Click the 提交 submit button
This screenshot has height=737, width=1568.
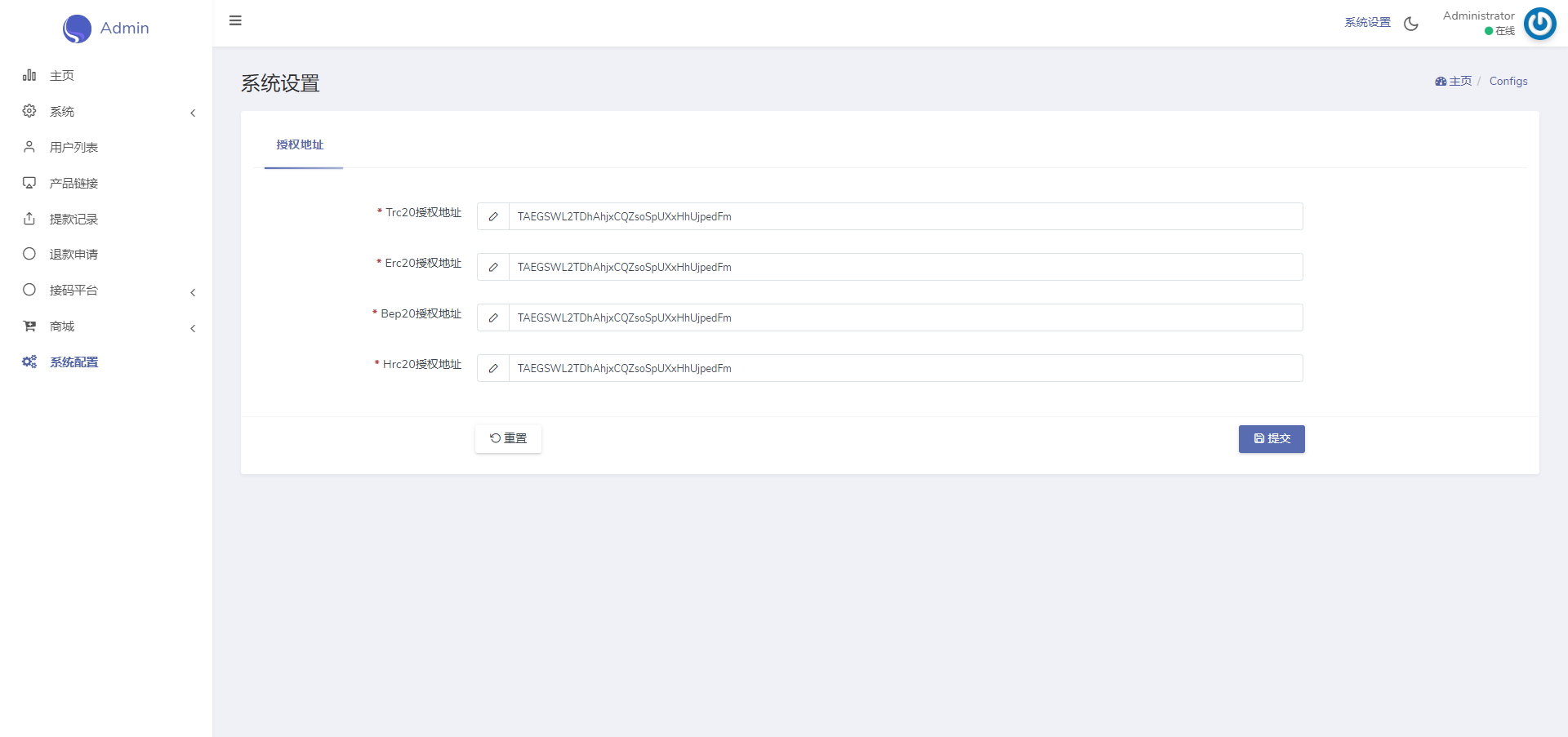[1272, 439]
